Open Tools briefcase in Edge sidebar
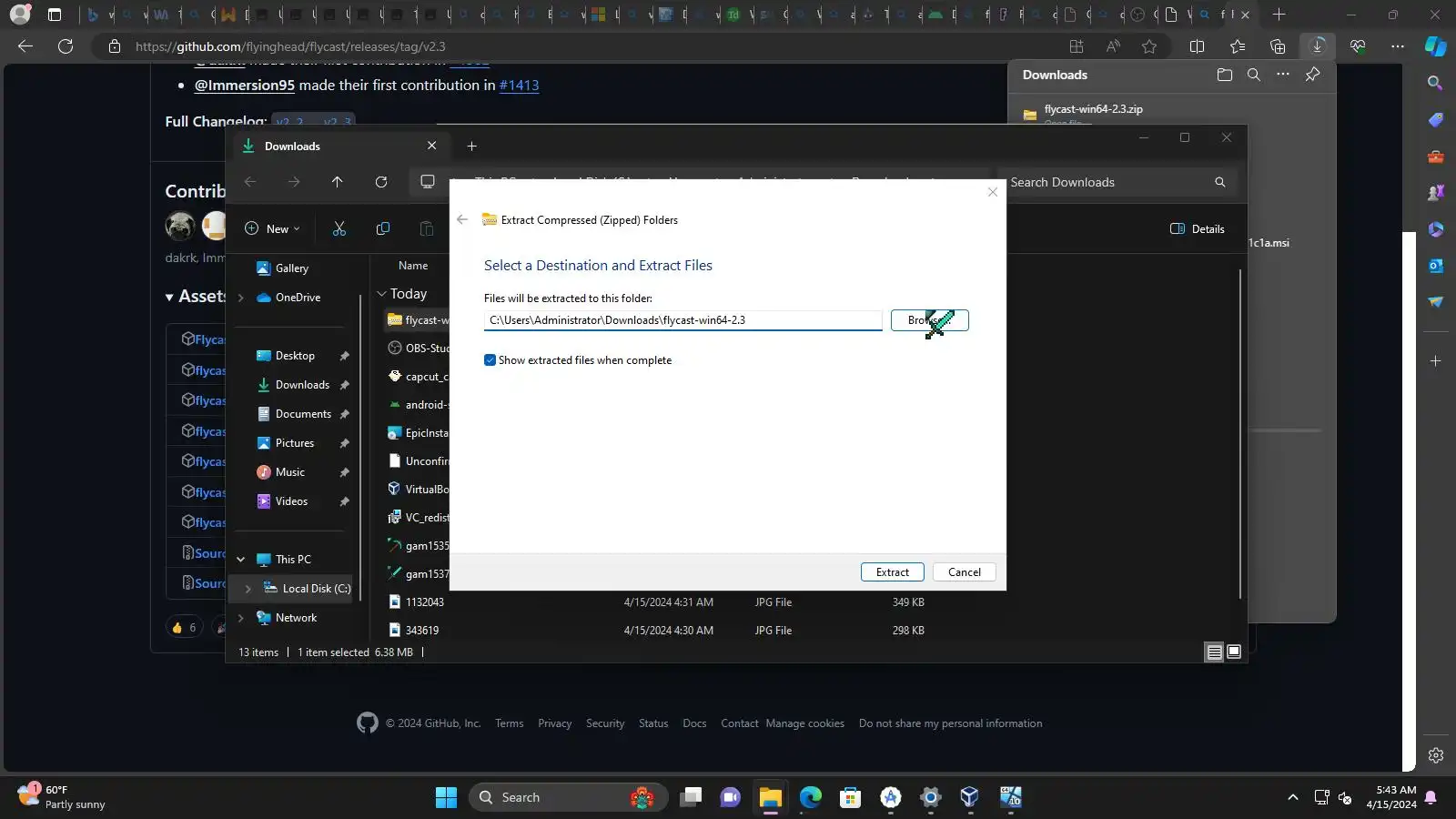Screen dimensions: 1456x819 [x=1436, y=157]
